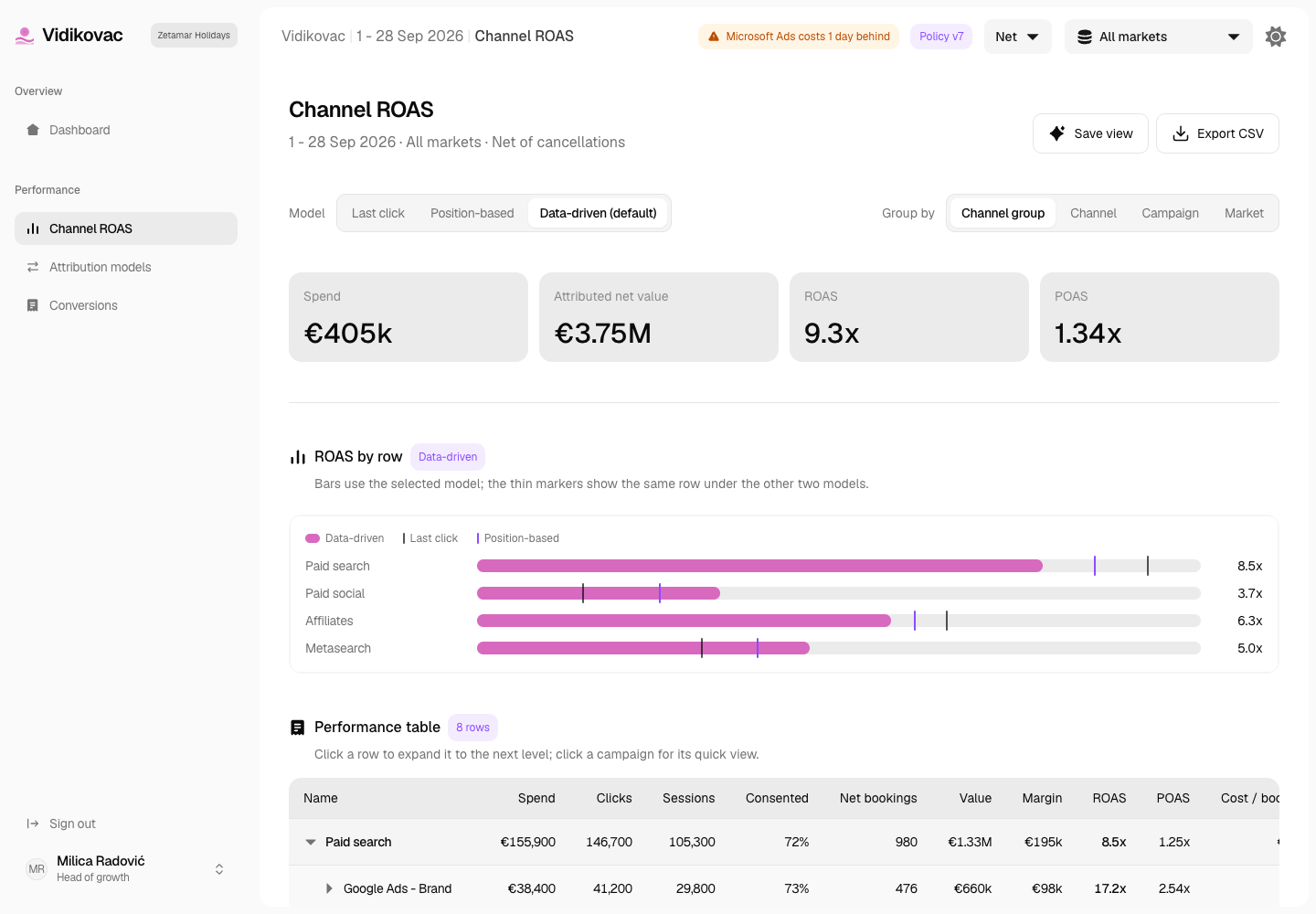Click the Save view button

1090,133
